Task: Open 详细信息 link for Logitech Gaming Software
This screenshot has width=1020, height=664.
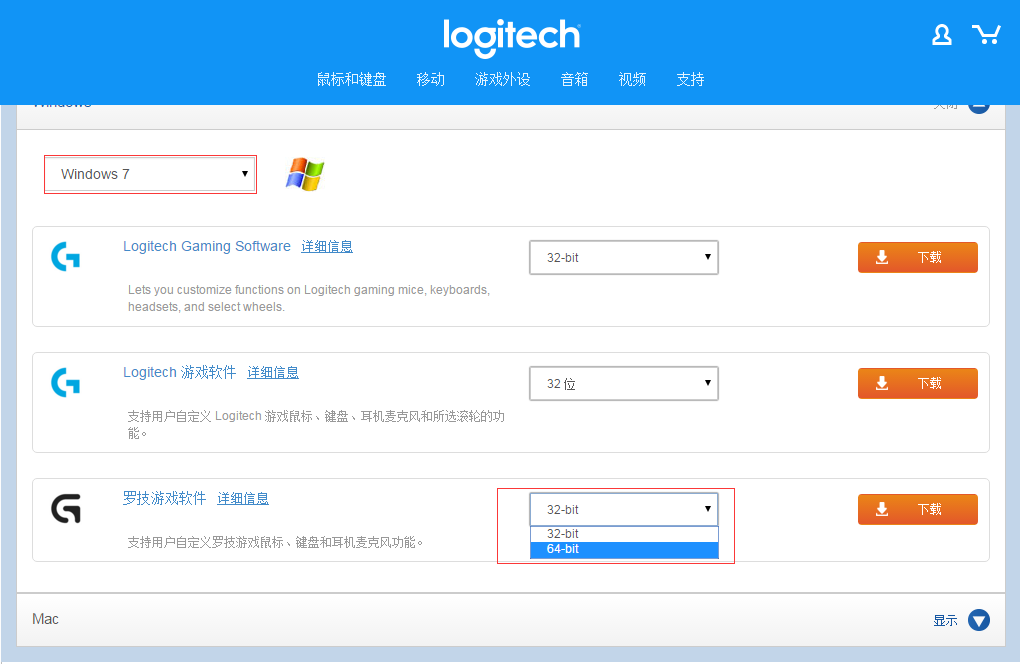Action: click(x=327, y=246)
